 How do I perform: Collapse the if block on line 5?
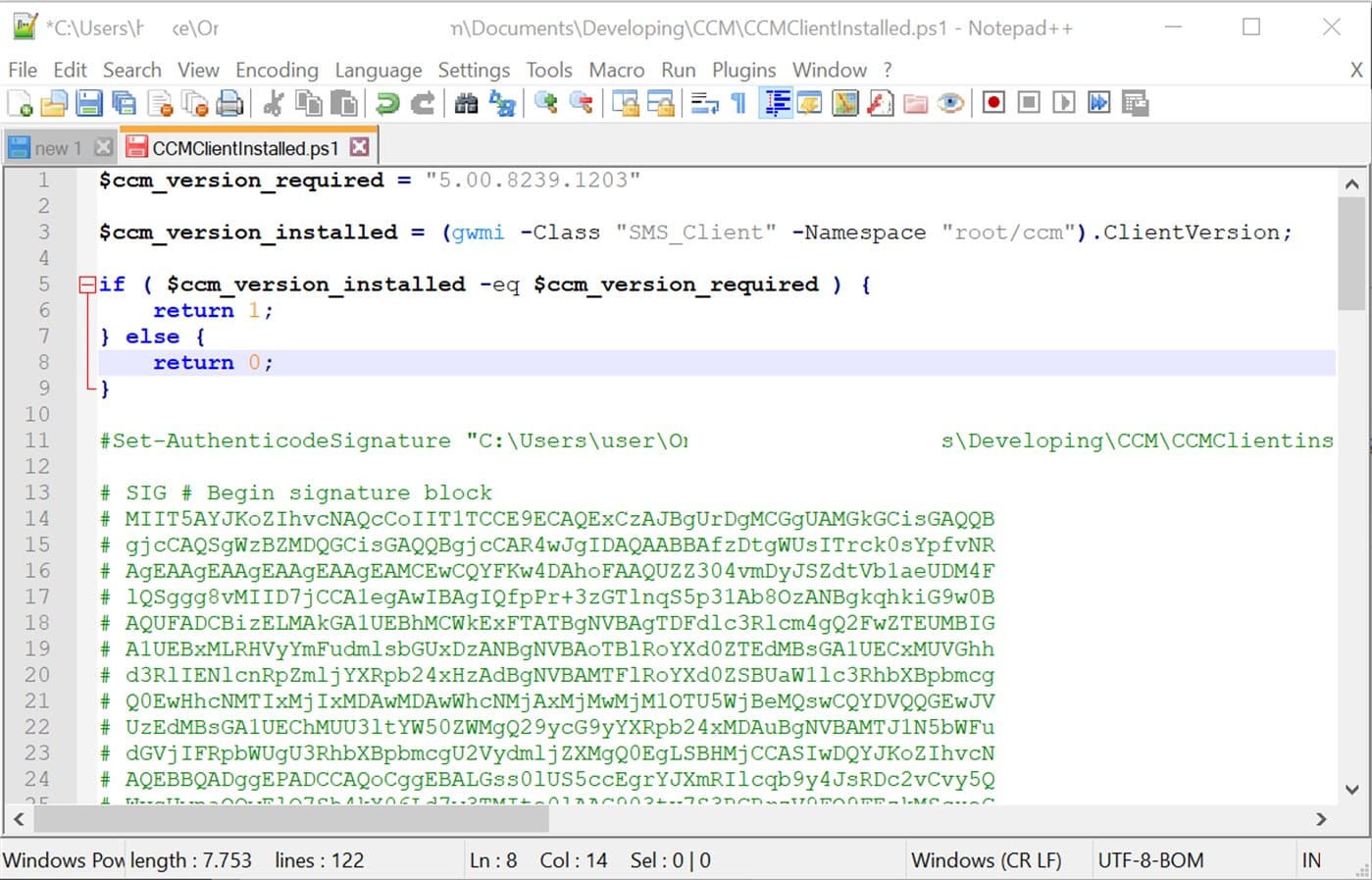pyautogui.click(x=87, y=285)
